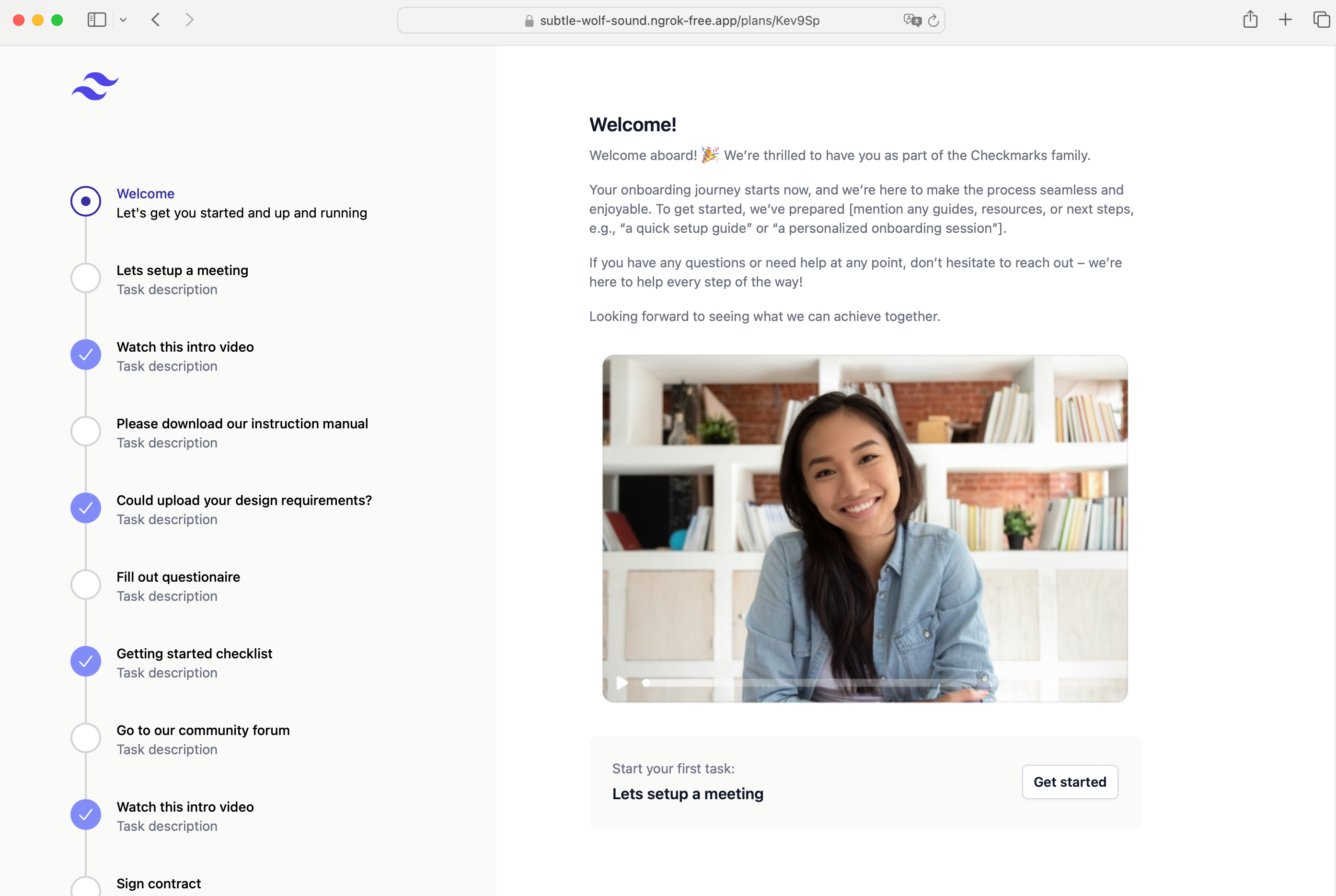The height and width of the screenshot is (896, 1336).
Task: Open the sidebar options dropdown arrow
Action: click(123, 20)
